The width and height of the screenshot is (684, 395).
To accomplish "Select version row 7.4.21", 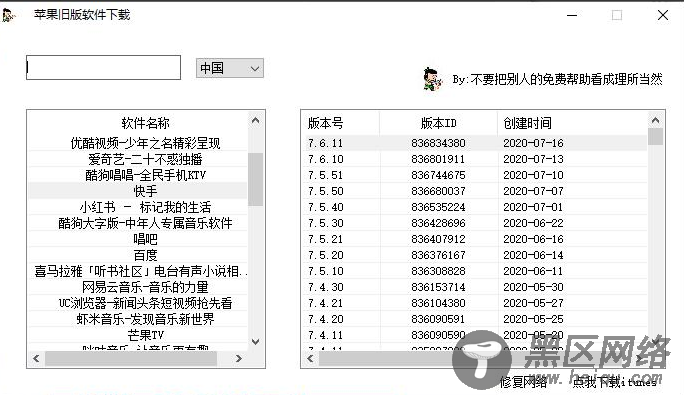I will [475, 303].
